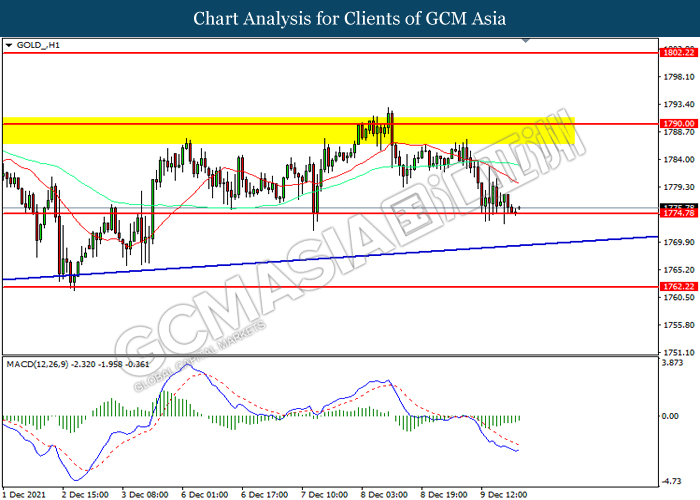Click the Chart Analysis for Clients title
This screenshot has height=500, width=700.
[x=350, y=18]
